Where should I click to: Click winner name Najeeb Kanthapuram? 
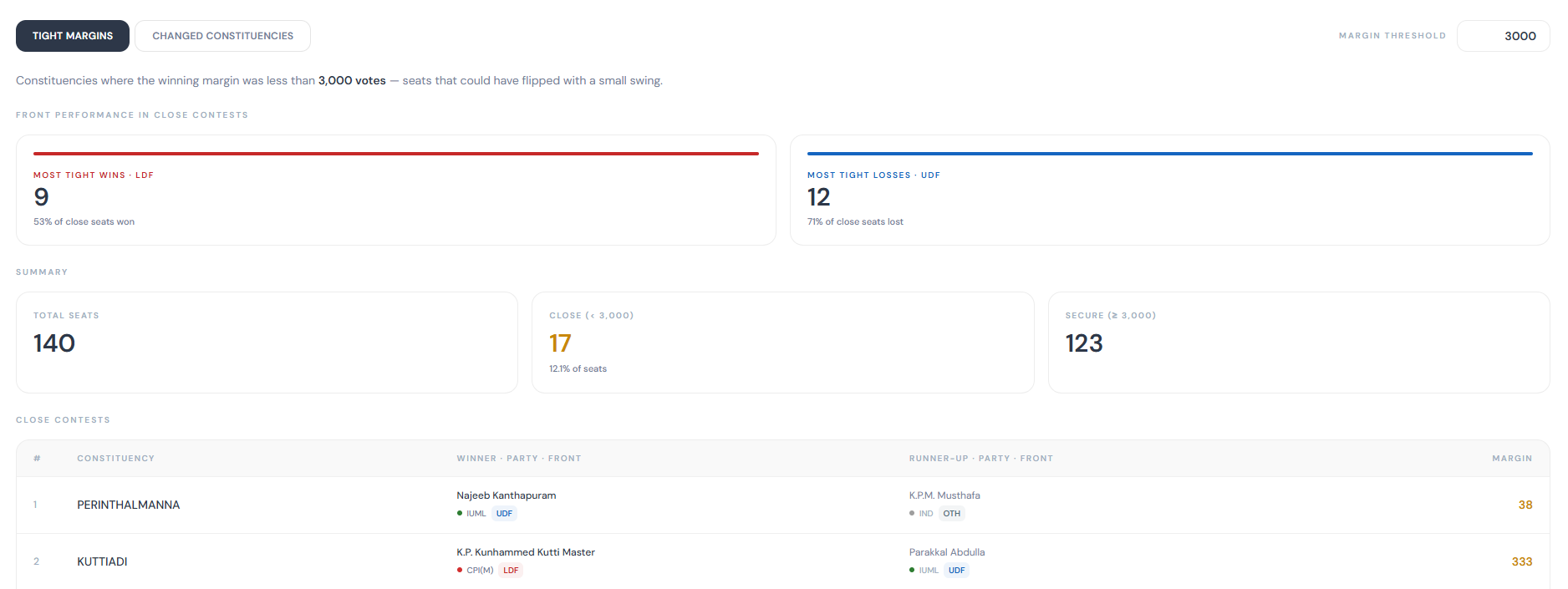tap(506, 495)
